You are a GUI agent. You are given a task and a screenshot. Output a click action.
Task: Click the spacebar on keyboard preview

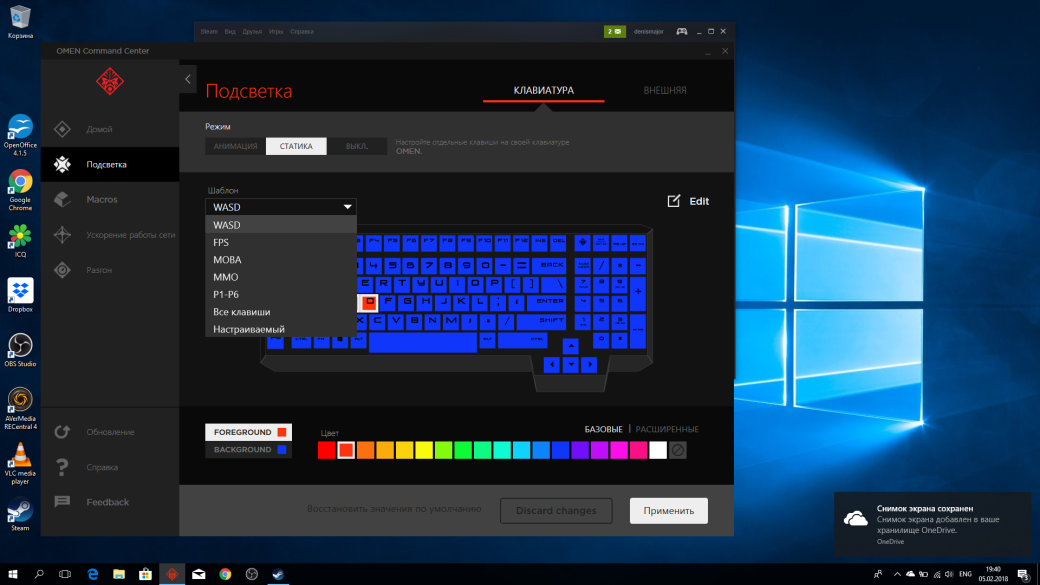[422, 342]
